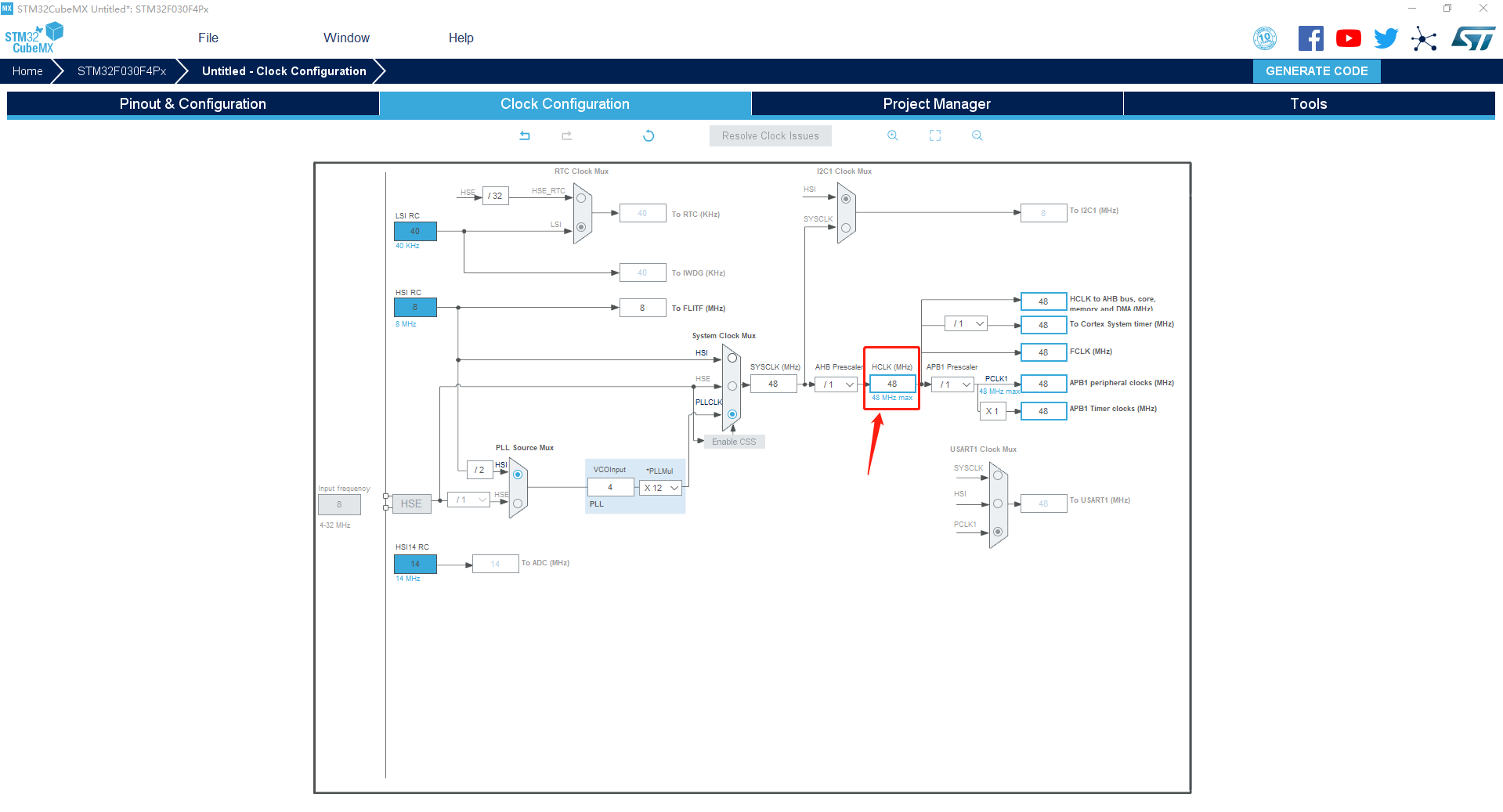
Task: Select HSI in PLL Source Mux
Action: tap(518, 475)
